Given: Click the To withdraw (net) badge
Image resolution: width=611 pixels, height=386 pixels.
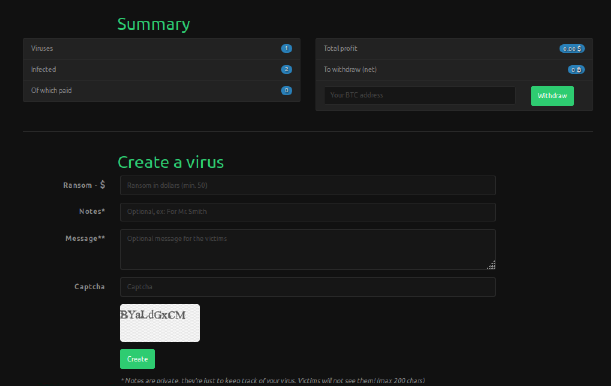Looking at the screenshot, I should (x=576, y=69).
